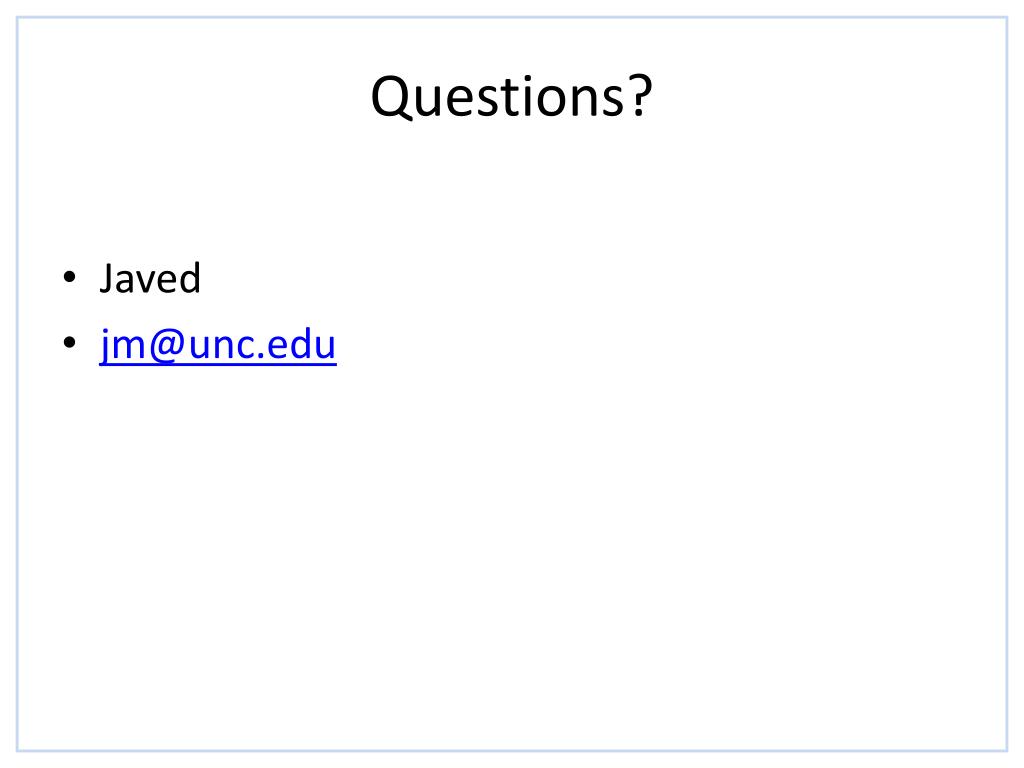Click the slide's right border line
Image resolution: width=1024 pixels, height=768 pixels.
pyautogui.click(x=1007, y=384)
